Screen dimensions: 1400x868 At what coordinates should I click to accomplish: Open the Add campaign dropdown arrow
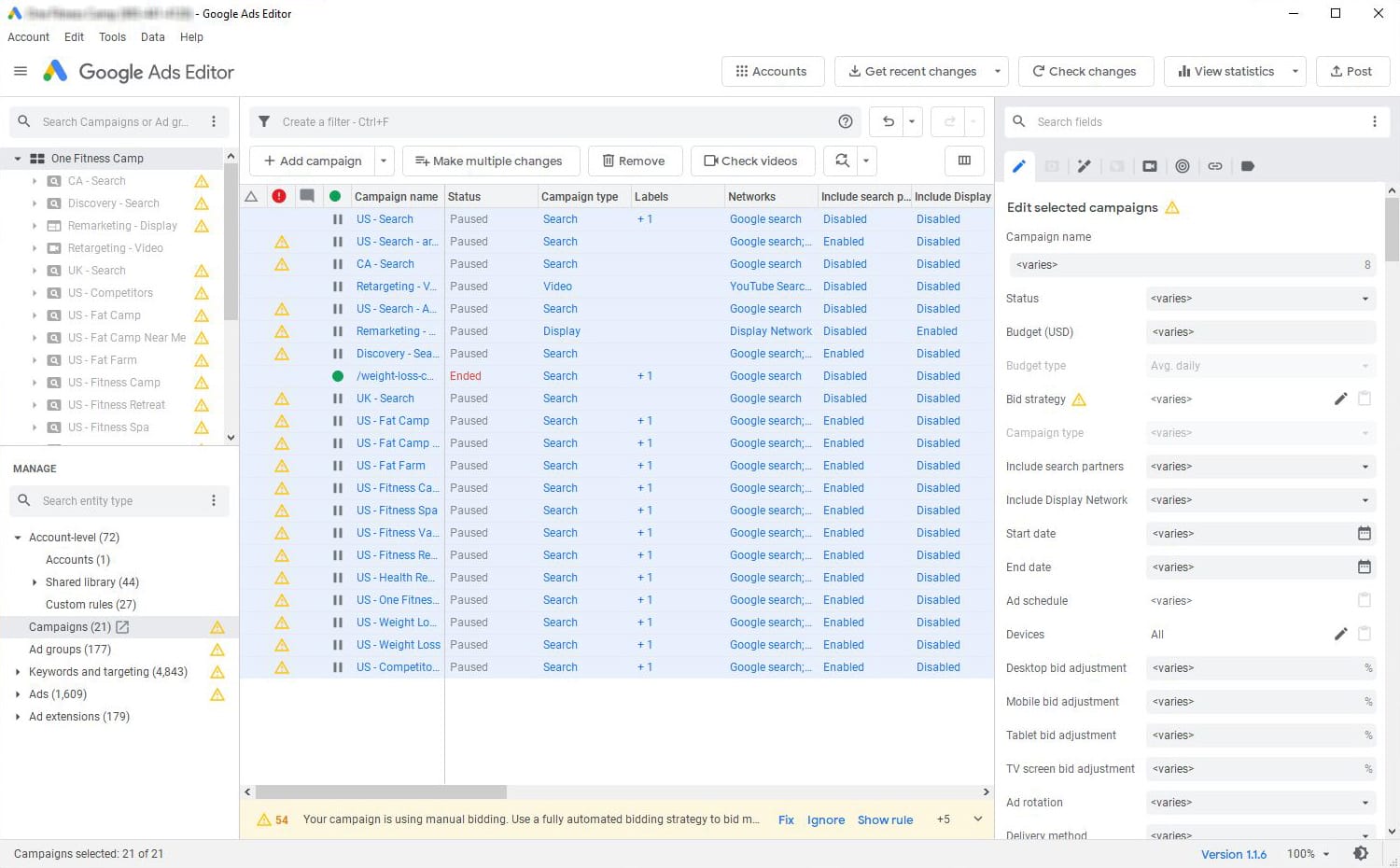[383, 161]
